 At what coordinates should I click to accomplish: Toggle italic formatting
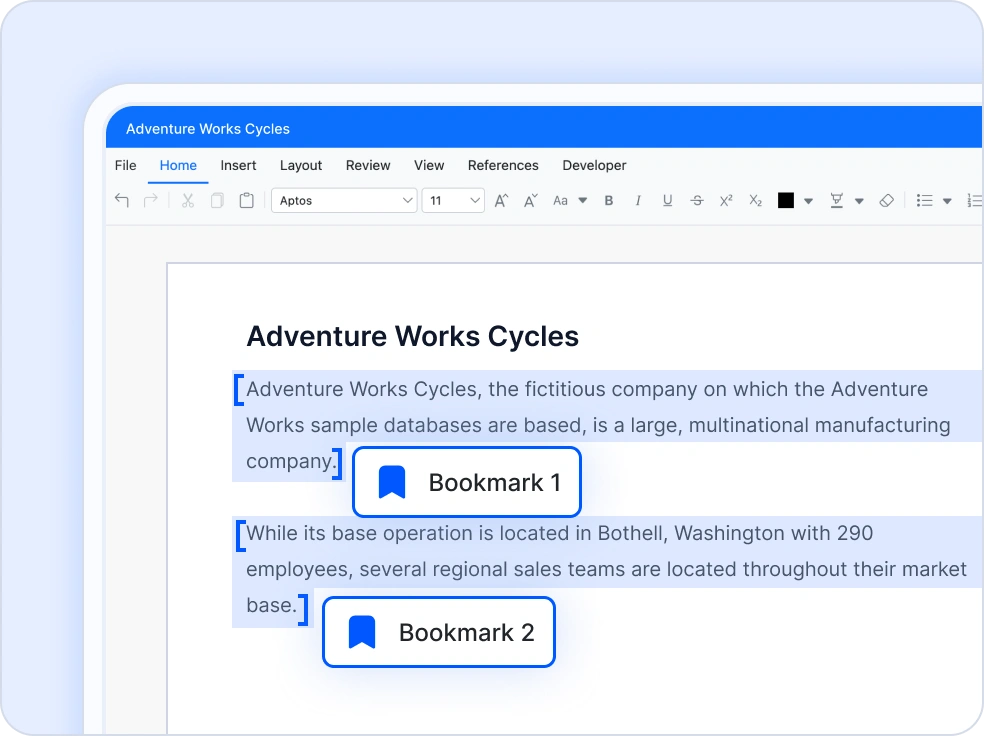pyautogui.click(x=638, y=201)
